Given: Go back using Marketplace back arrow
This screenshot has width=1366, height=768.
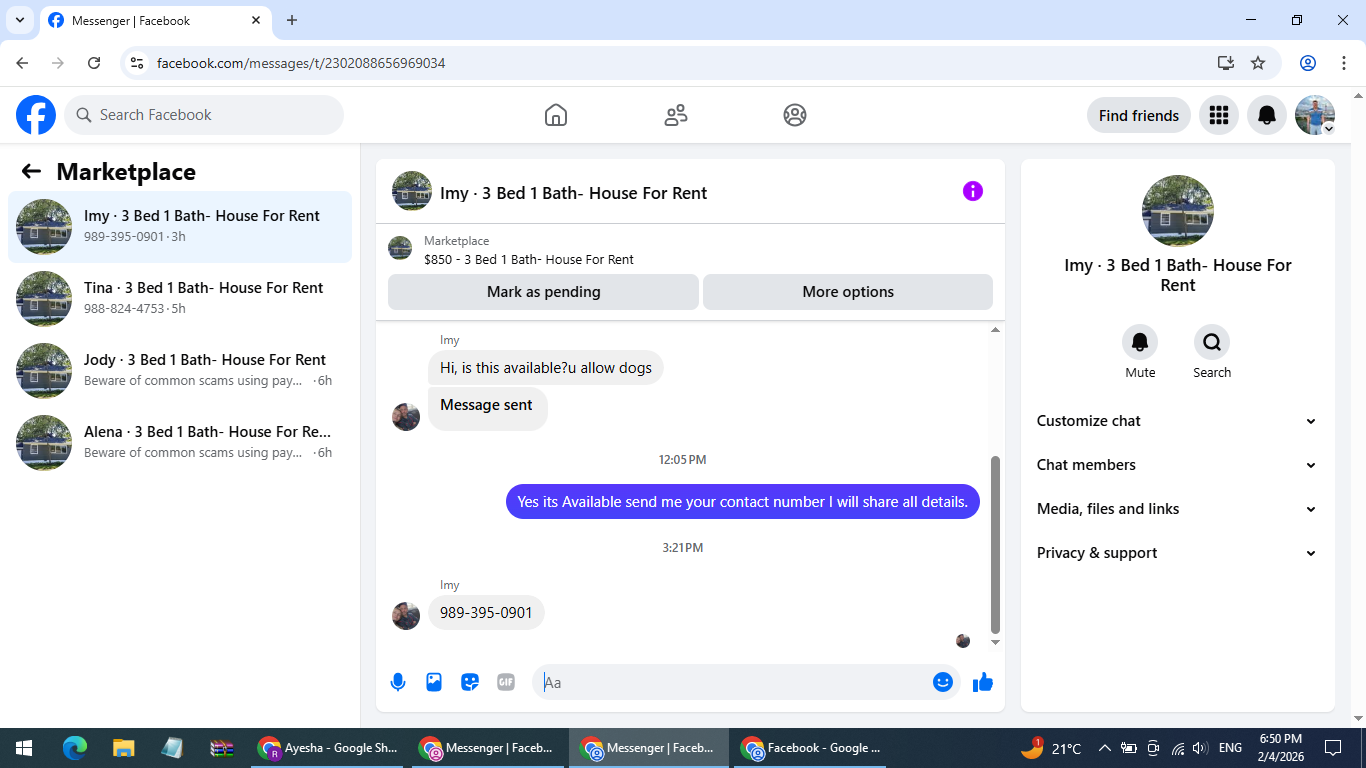Looking at the screenshot, I should pyautogui.click(x=31, y=171).
